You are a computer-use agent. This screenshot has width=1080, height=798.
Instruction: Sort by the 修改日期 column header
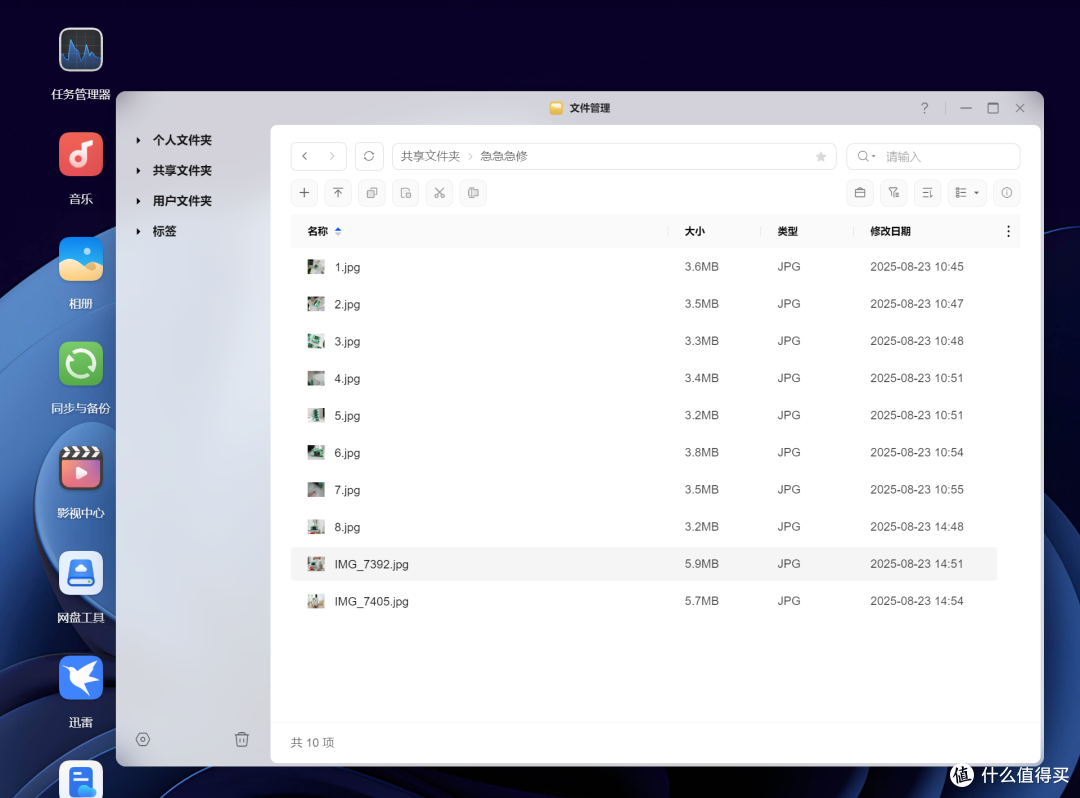click(x=890, y=231)
